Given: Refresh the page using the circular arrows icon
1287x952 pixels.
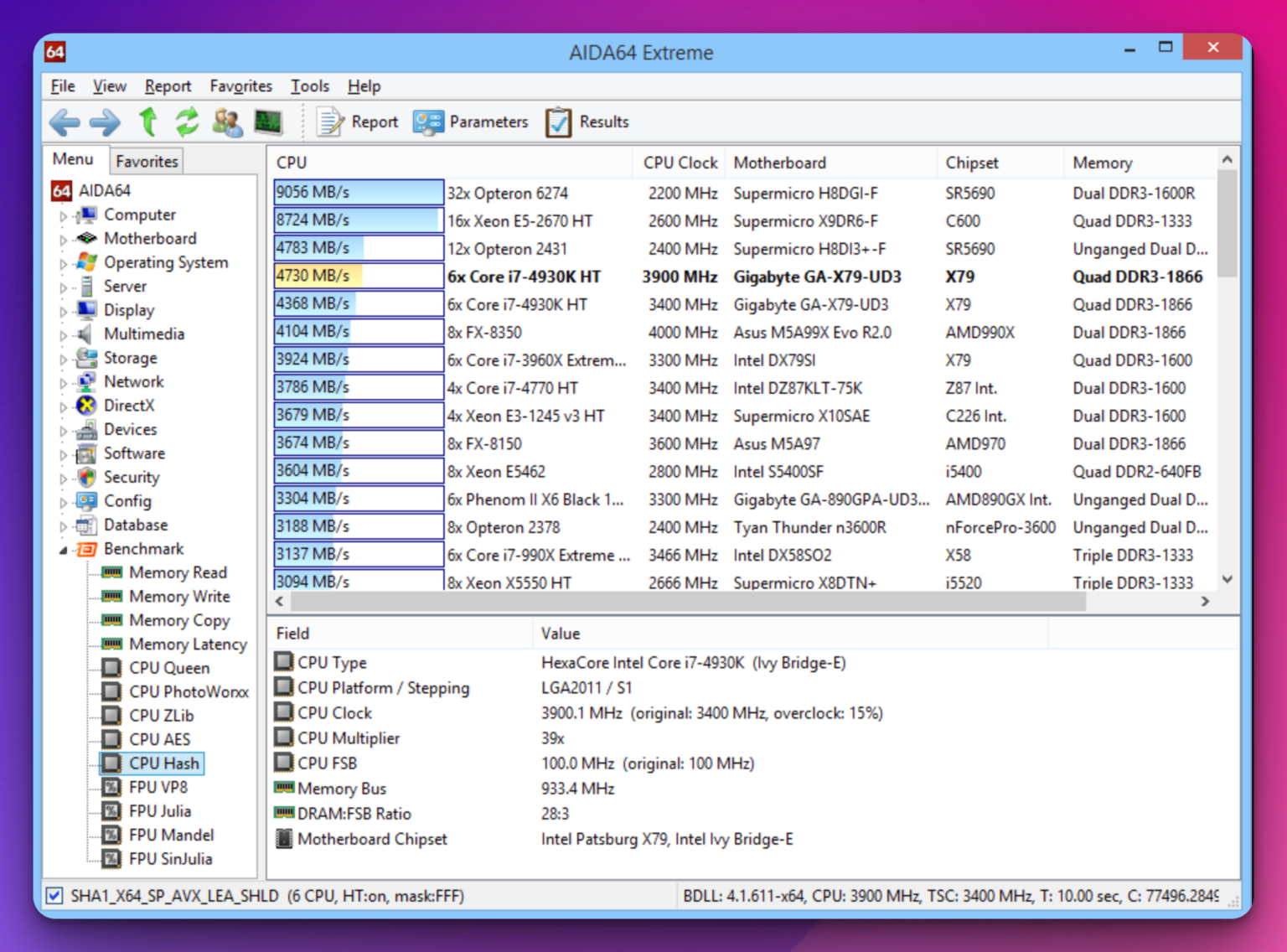Looking at the screenshot, I should point(186,122).
